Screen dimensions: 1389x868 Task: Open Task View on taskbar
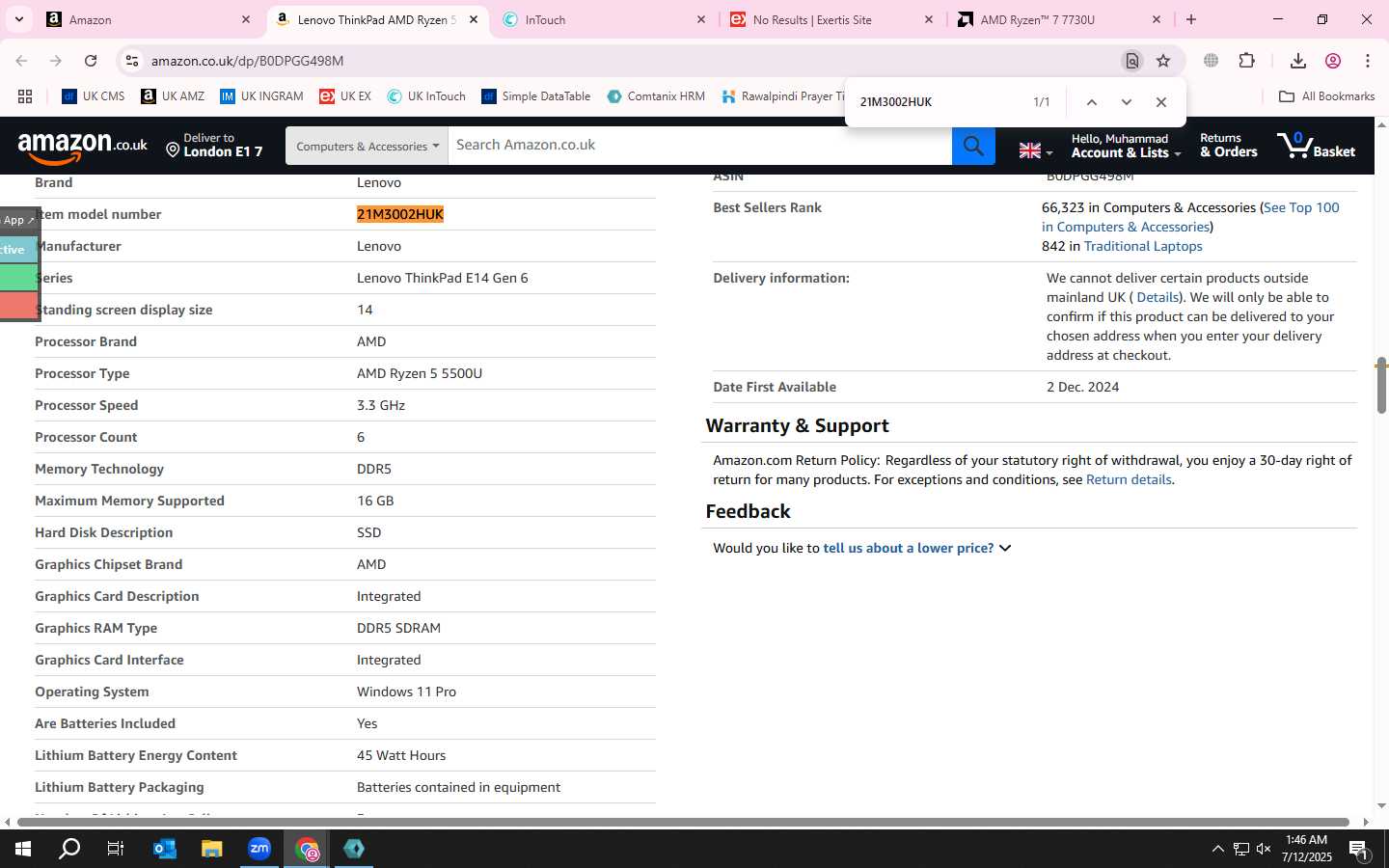click(116, 849)
